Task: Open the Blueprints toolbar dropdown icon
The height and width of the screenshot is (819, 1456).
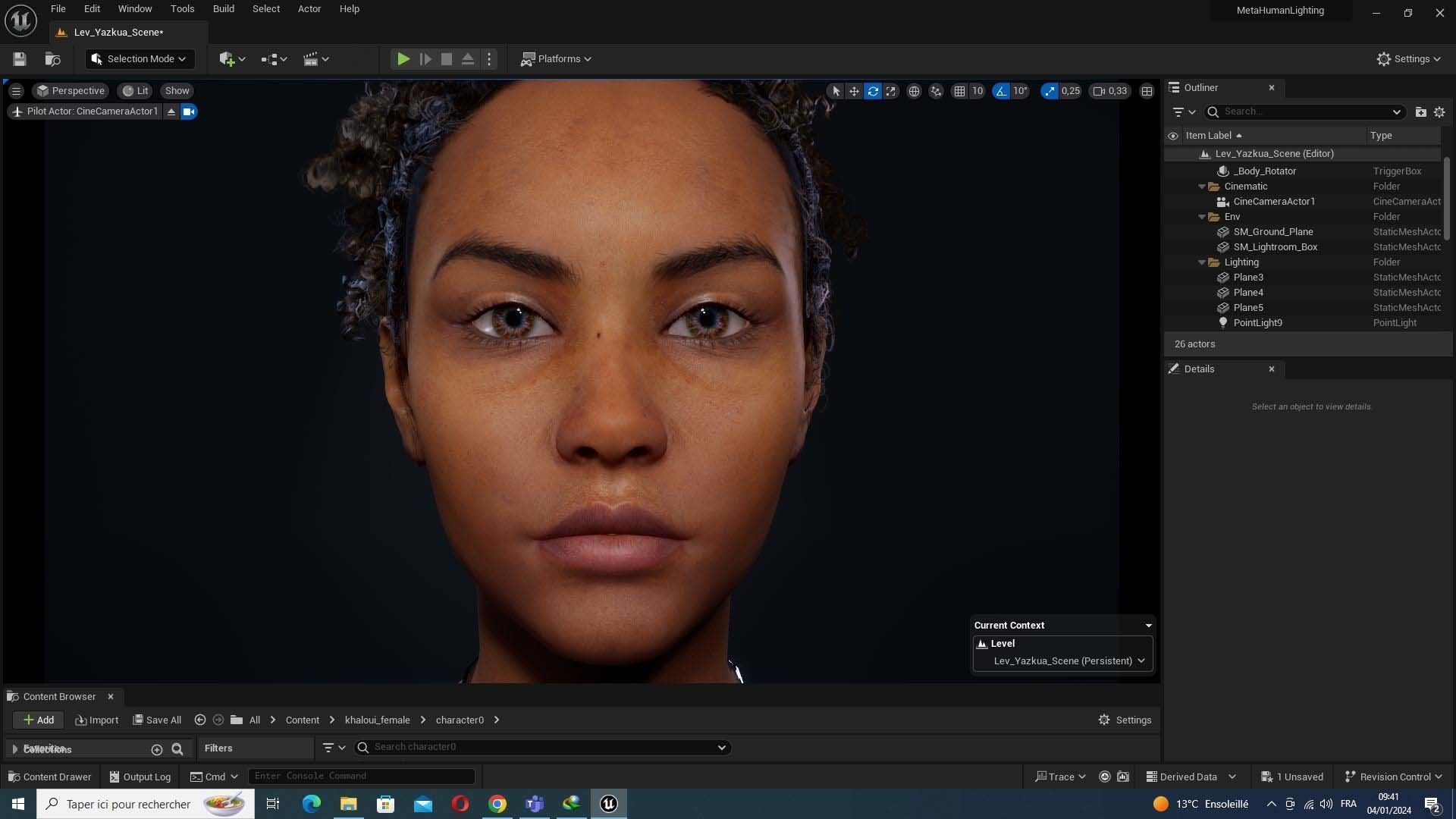Action: pyautogui.click(x=274, y=59)
